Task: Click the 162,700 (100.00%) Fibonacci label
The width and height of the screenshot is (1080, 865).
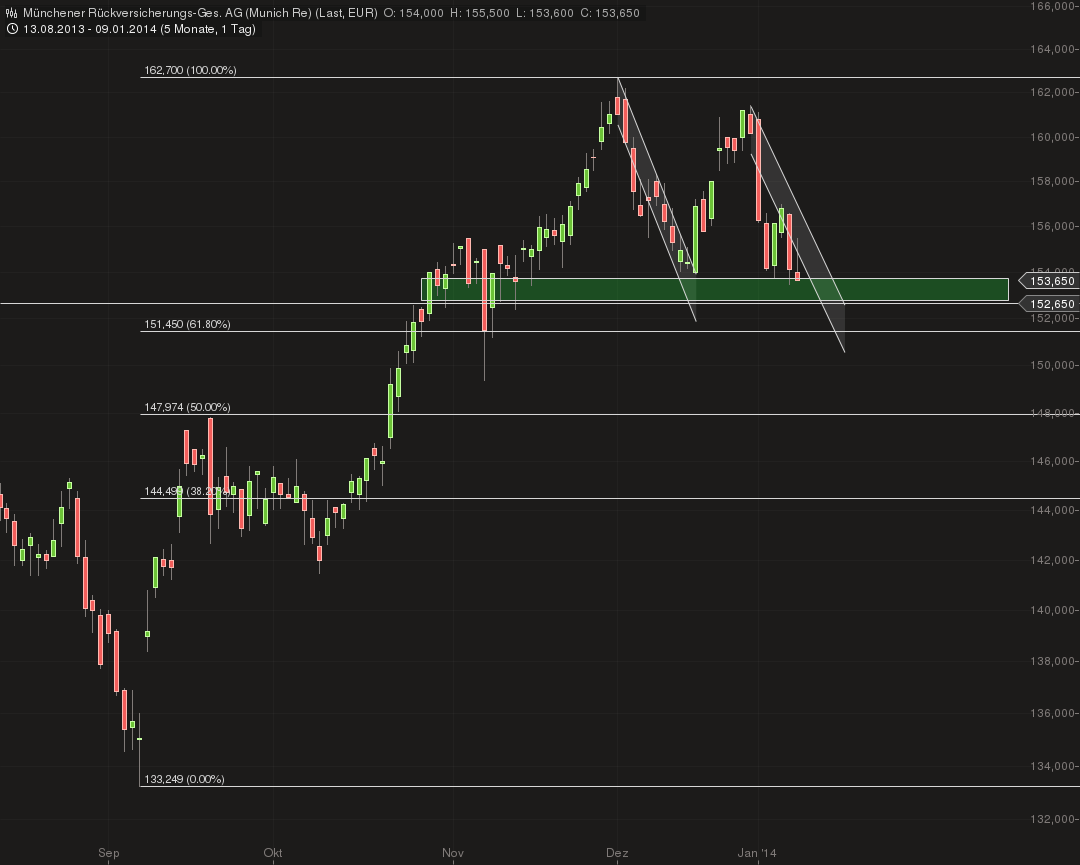Action: [190, 71]
